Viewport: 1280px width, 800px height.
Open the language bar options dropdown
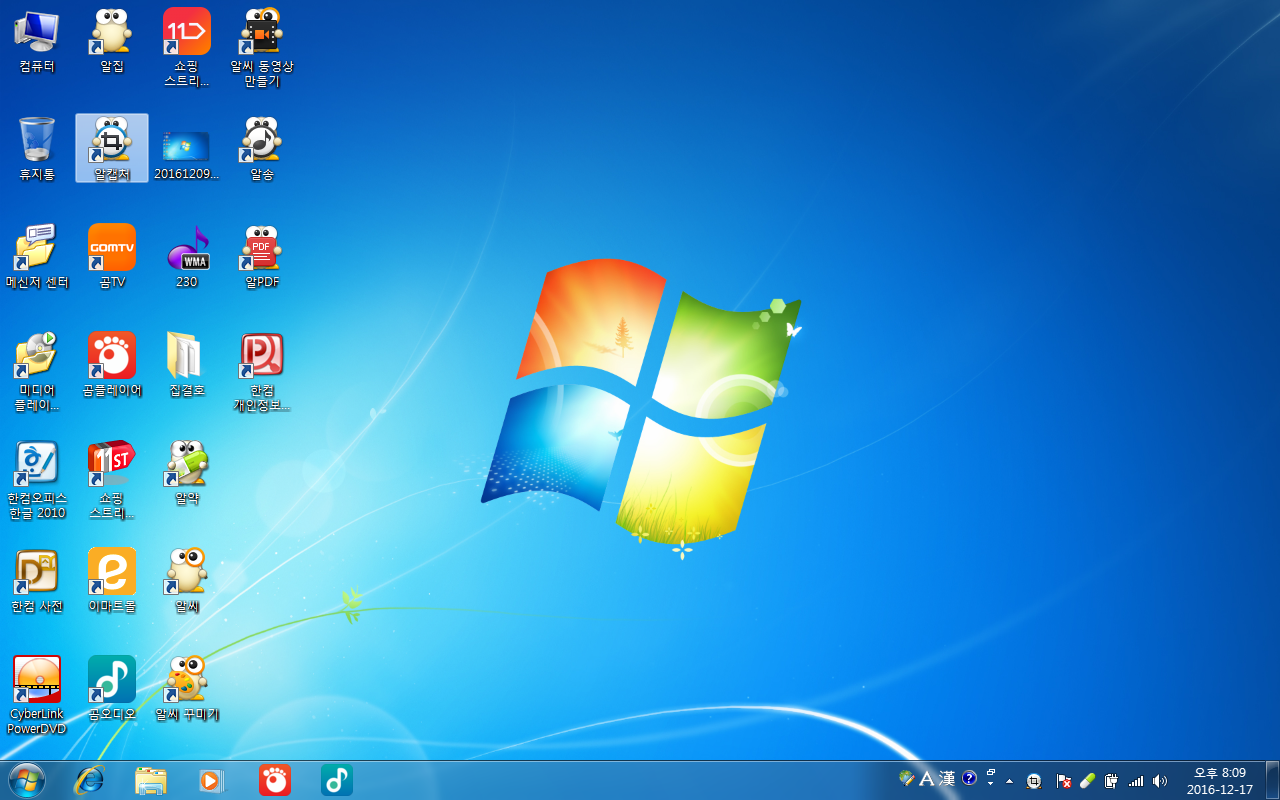[990, 780]
